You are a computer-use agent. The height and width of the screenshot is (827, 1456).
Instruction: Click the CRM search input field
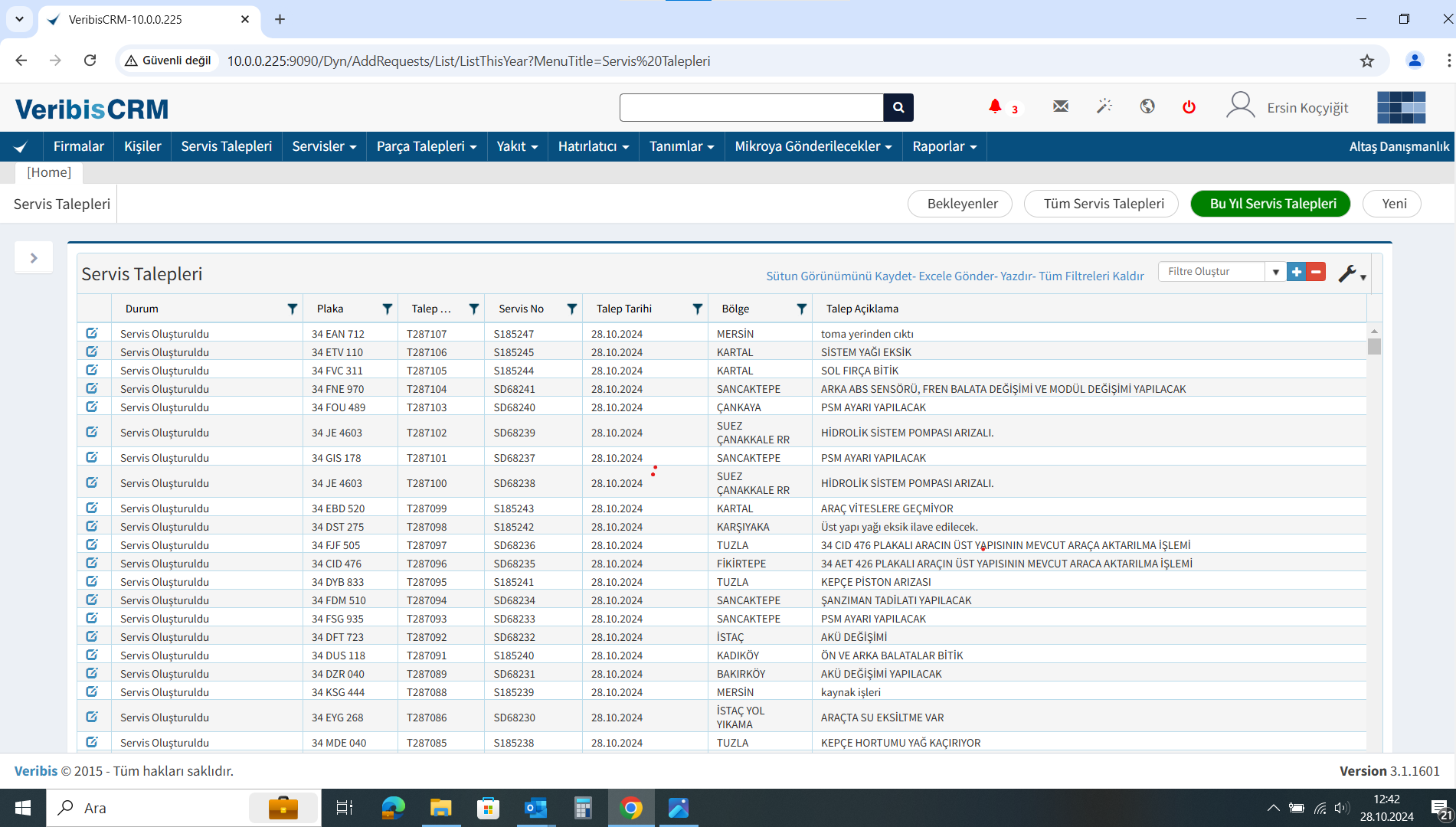coord(751,108)
